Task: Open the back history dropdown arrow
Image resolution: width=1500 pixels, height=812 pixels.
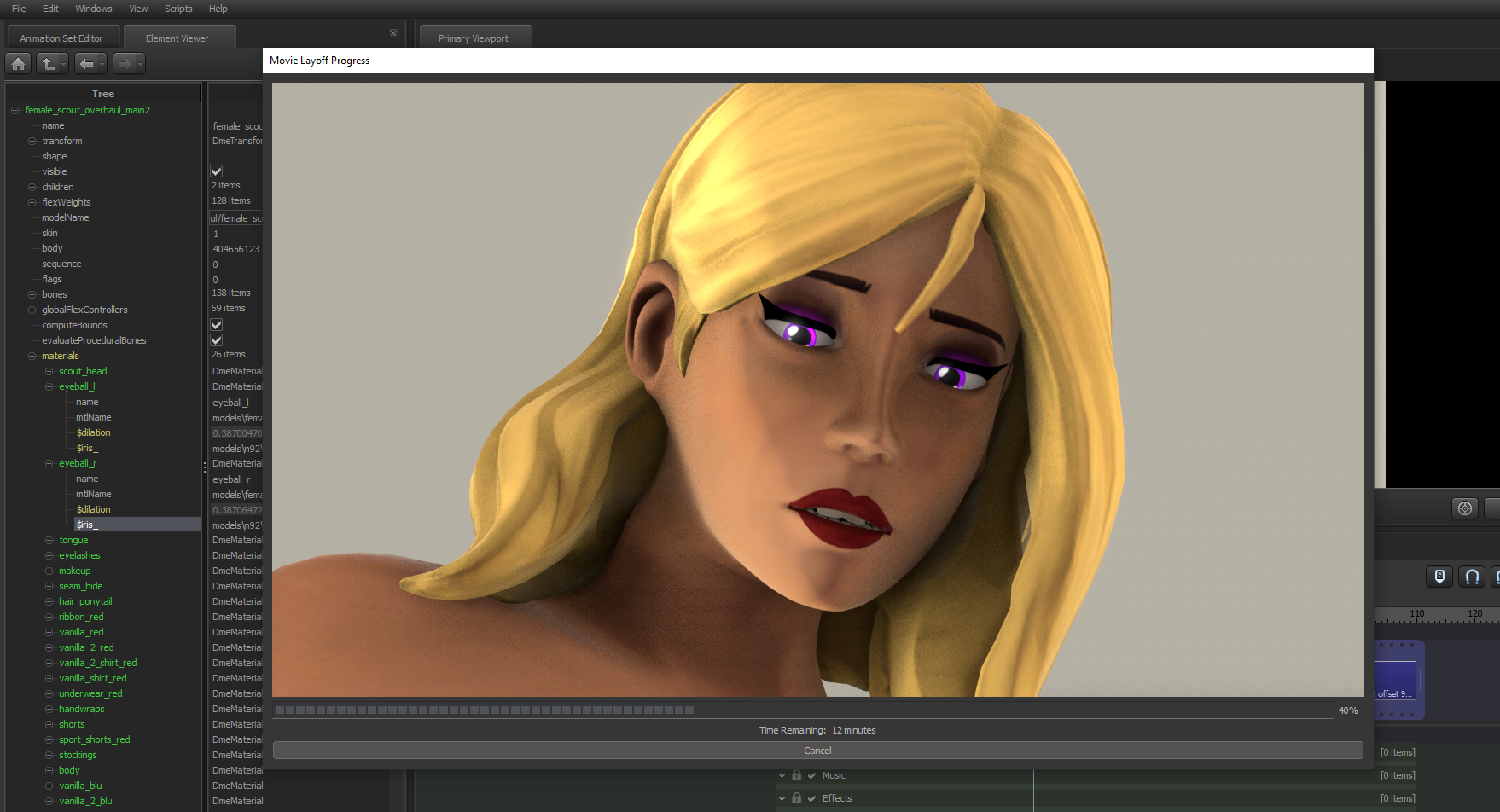Action: (x=102, y=64)
